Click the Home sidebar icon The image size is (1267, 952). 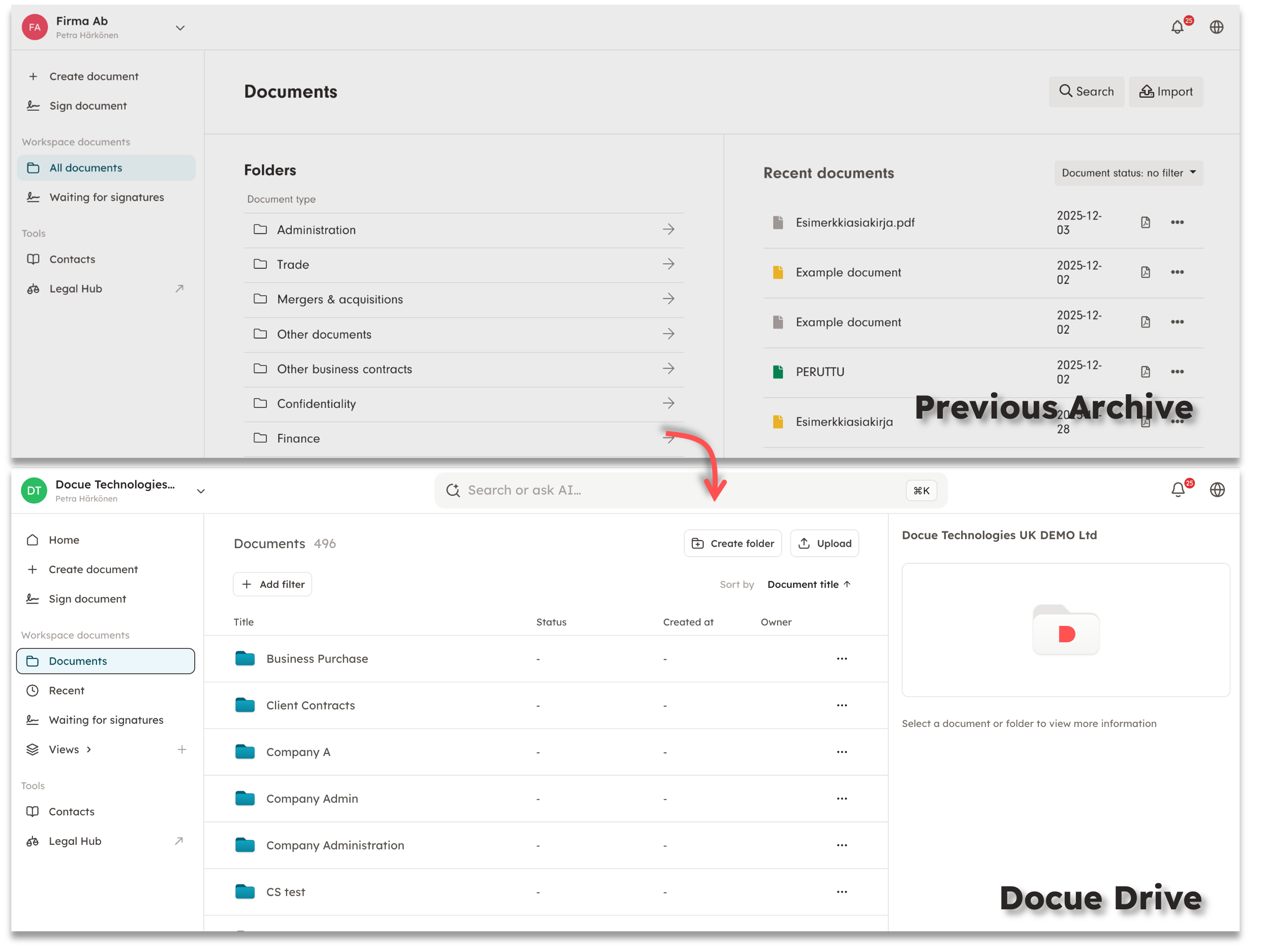coord(33,540)
